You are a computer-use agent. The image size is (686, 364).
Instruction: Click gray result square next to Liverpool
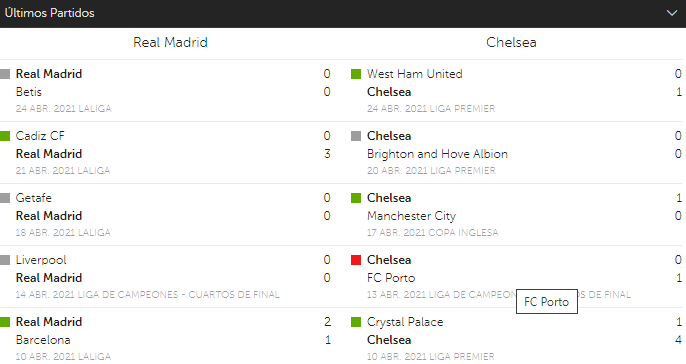(5, 260)
